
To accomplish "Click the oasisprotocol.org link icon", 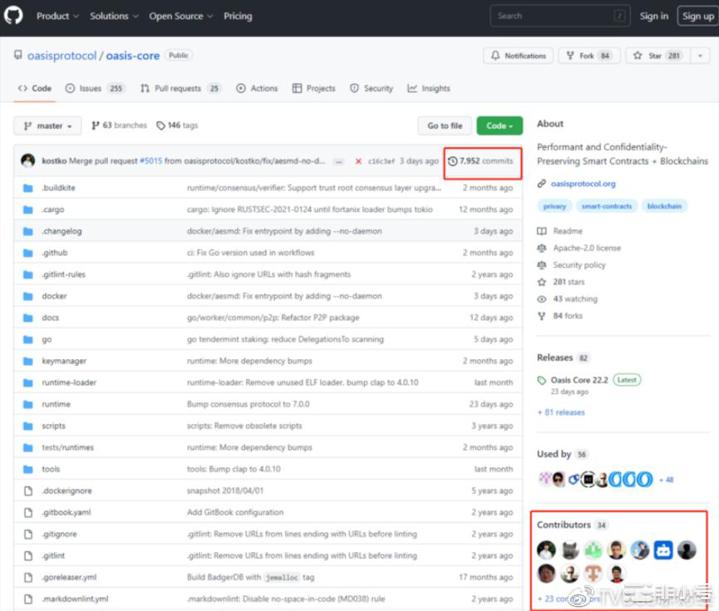I will point(541,184).
